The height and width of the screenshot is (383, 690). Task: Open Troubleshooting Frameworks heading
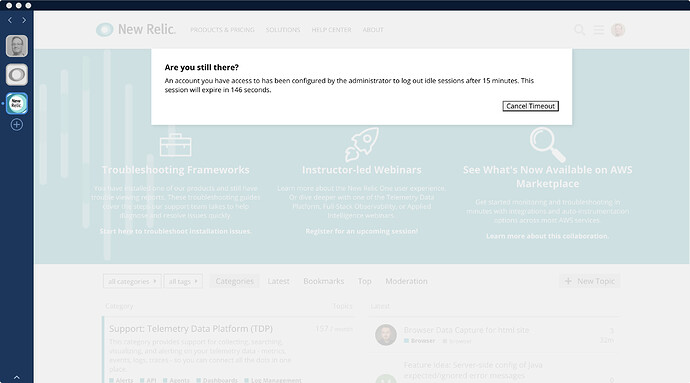pos(176,170)
